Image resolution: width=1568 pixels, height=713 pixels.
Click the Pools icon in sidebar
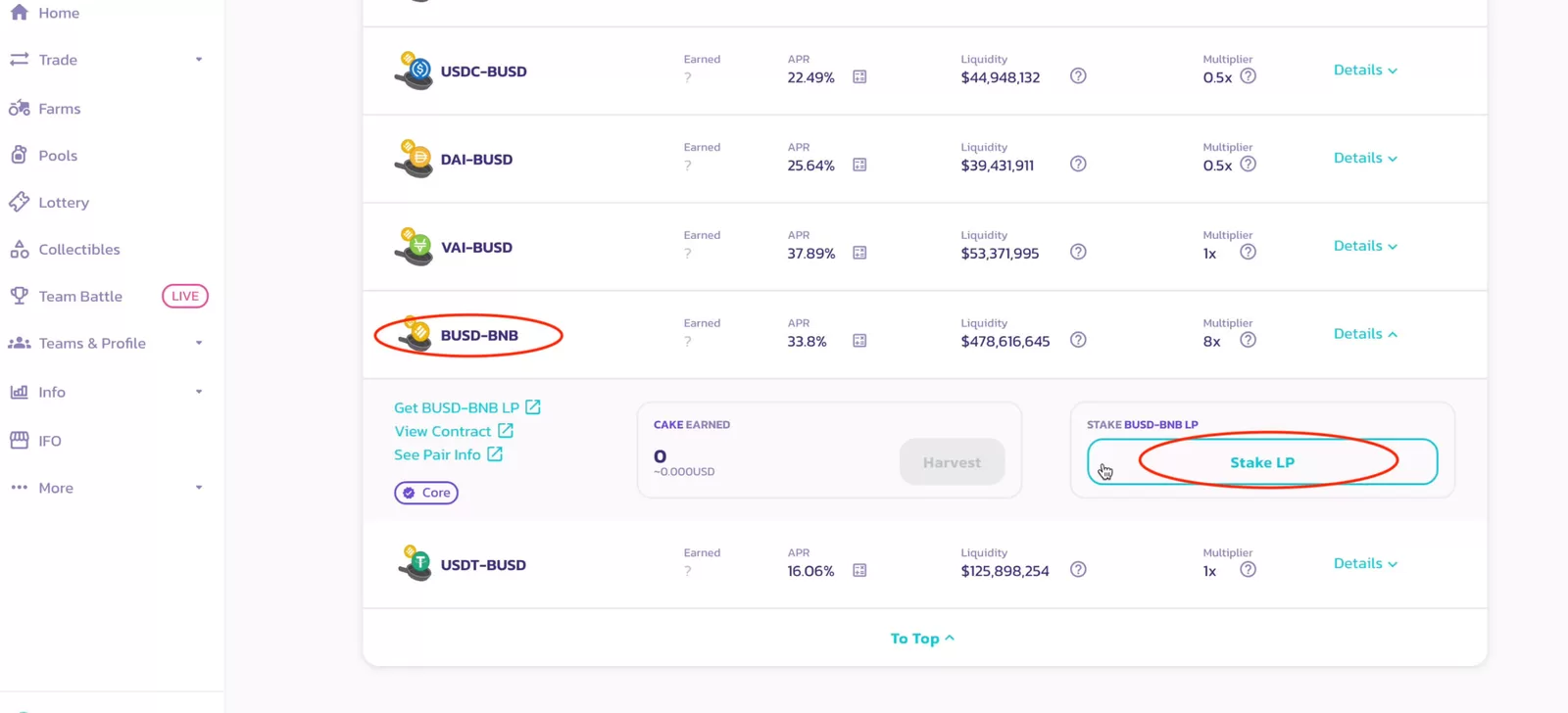click(x=19, y=155)
